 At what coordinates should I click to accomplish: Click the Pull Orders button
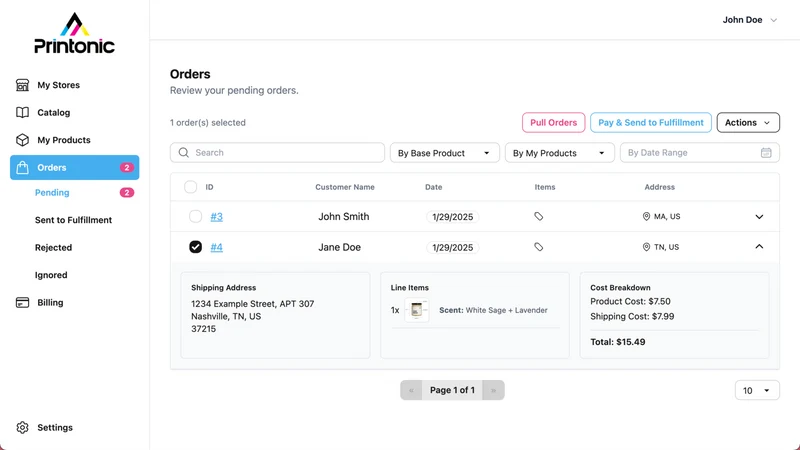tap(554, 122)
